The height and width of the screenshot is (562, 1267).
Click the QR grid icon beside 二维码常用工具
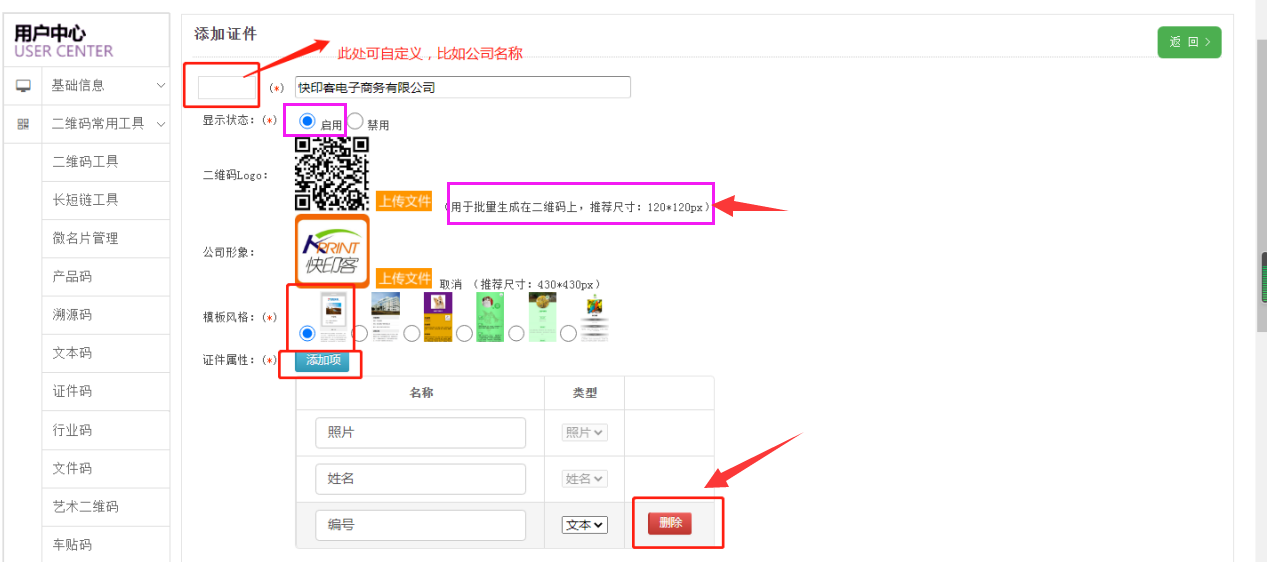[x=23, y=124]
